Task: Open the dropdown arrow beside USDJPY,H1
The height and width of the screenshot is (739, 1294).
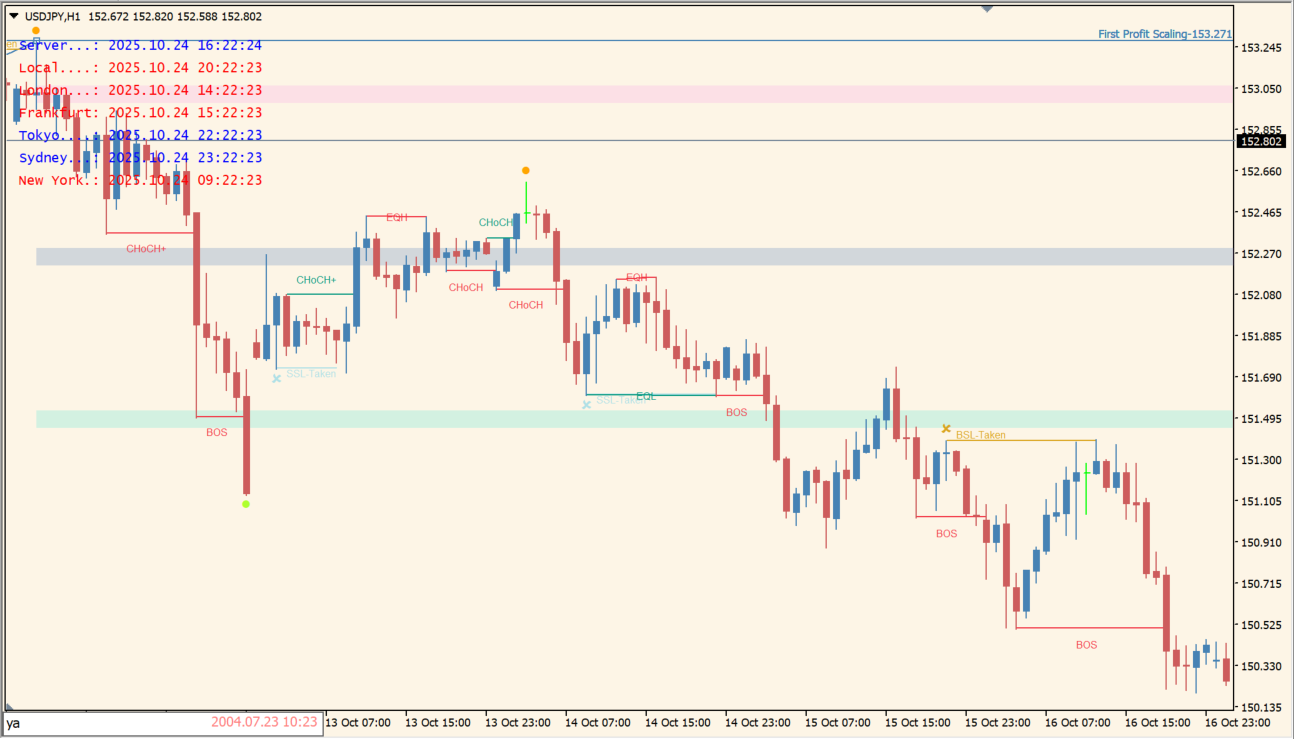Action: [13, 16]
